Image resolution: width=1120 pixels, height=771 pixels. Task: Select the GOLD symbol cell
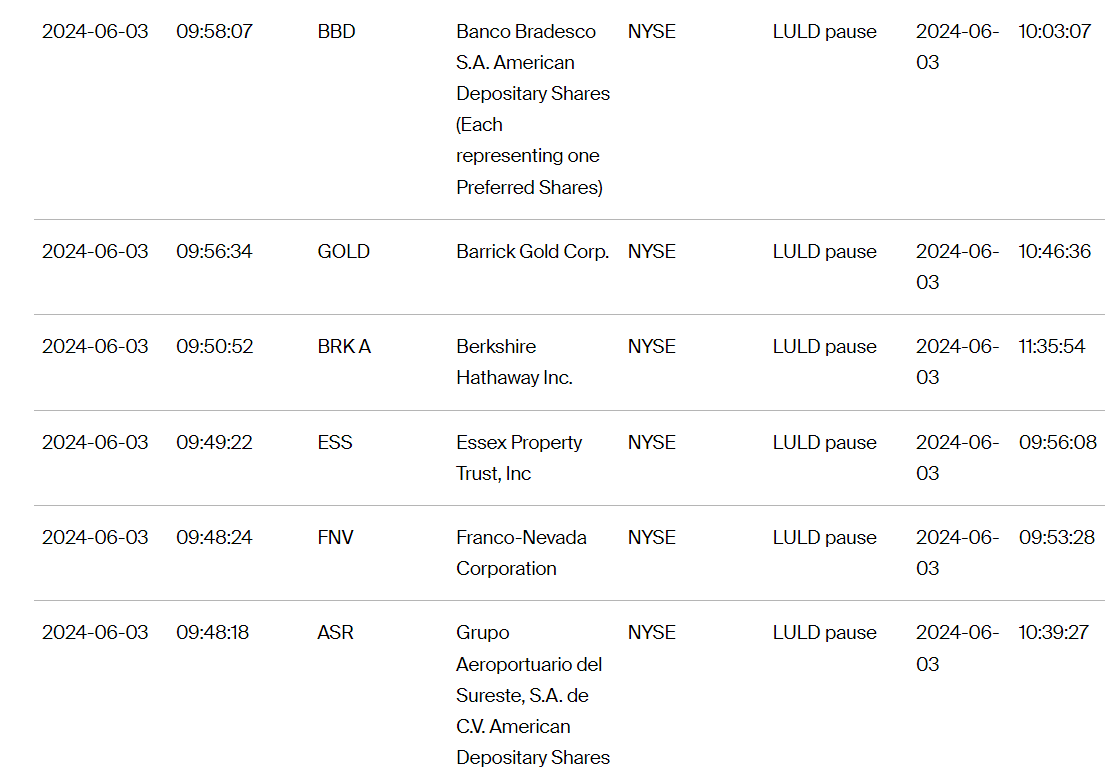point(343,251)
